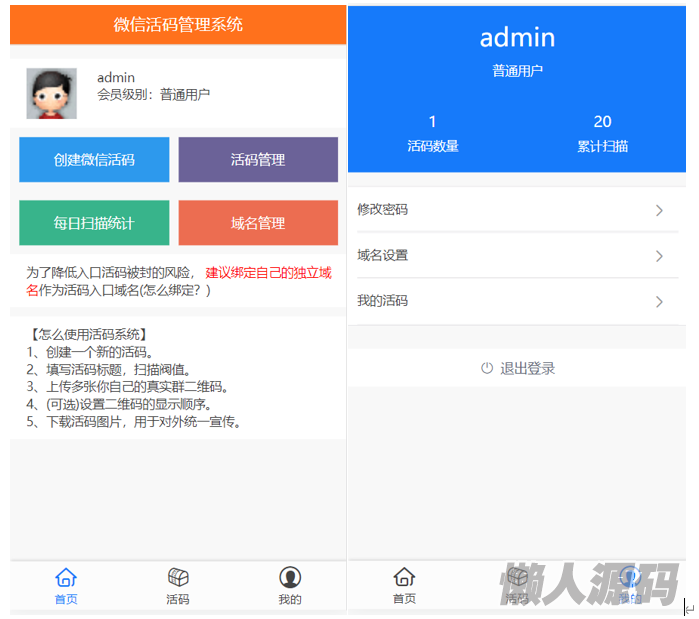Open the 我的活码 menu row
Screen dimensions: 699x619
500,301
